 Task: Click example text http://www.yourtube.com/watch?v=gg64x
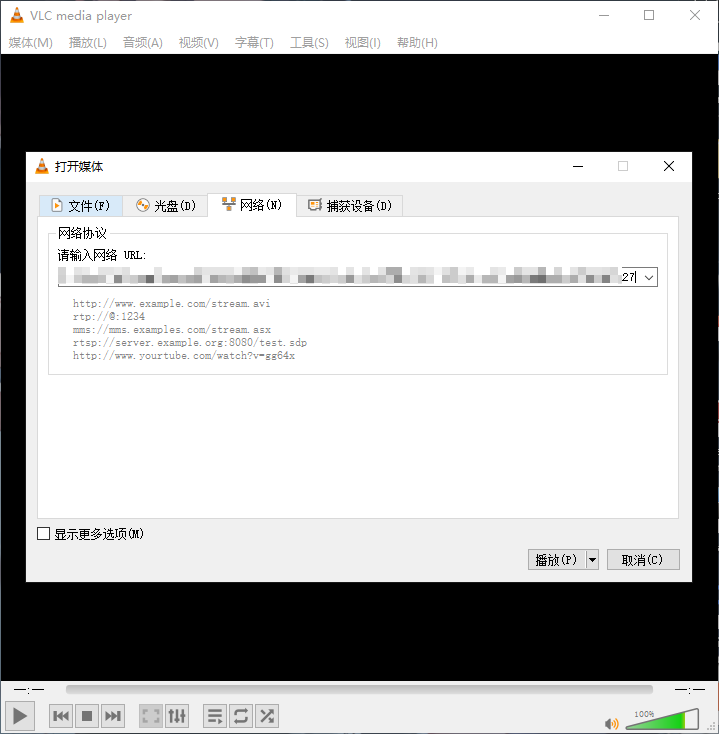(x=183, y=356)
